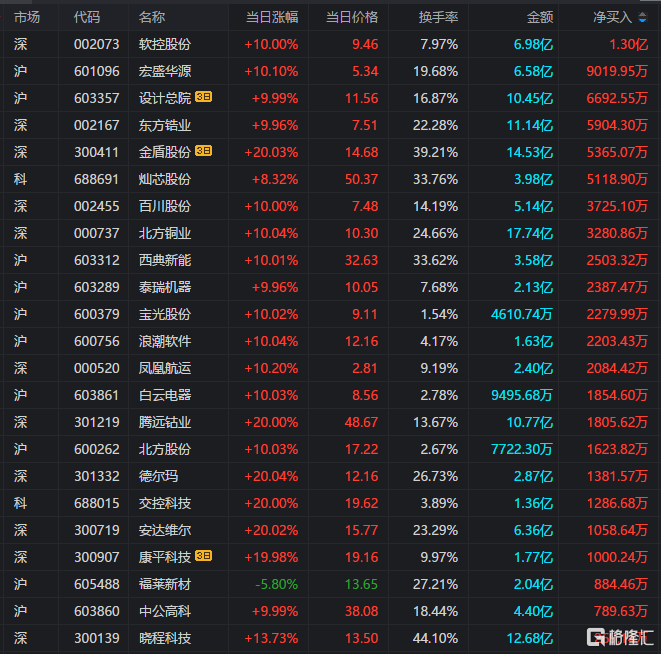
Task: Select stock name 中公高科
Action: coord(165,611)
